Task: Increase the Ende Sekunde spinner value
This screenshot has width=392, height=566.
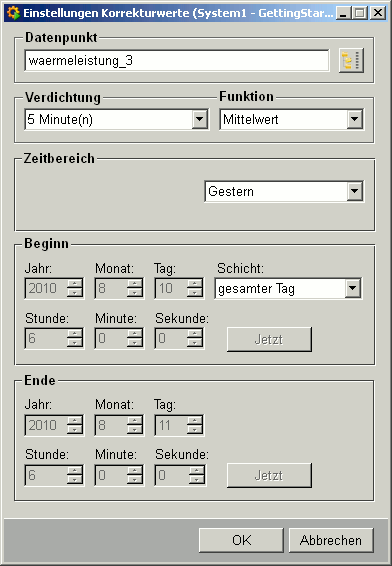Action: click(196, 470)
